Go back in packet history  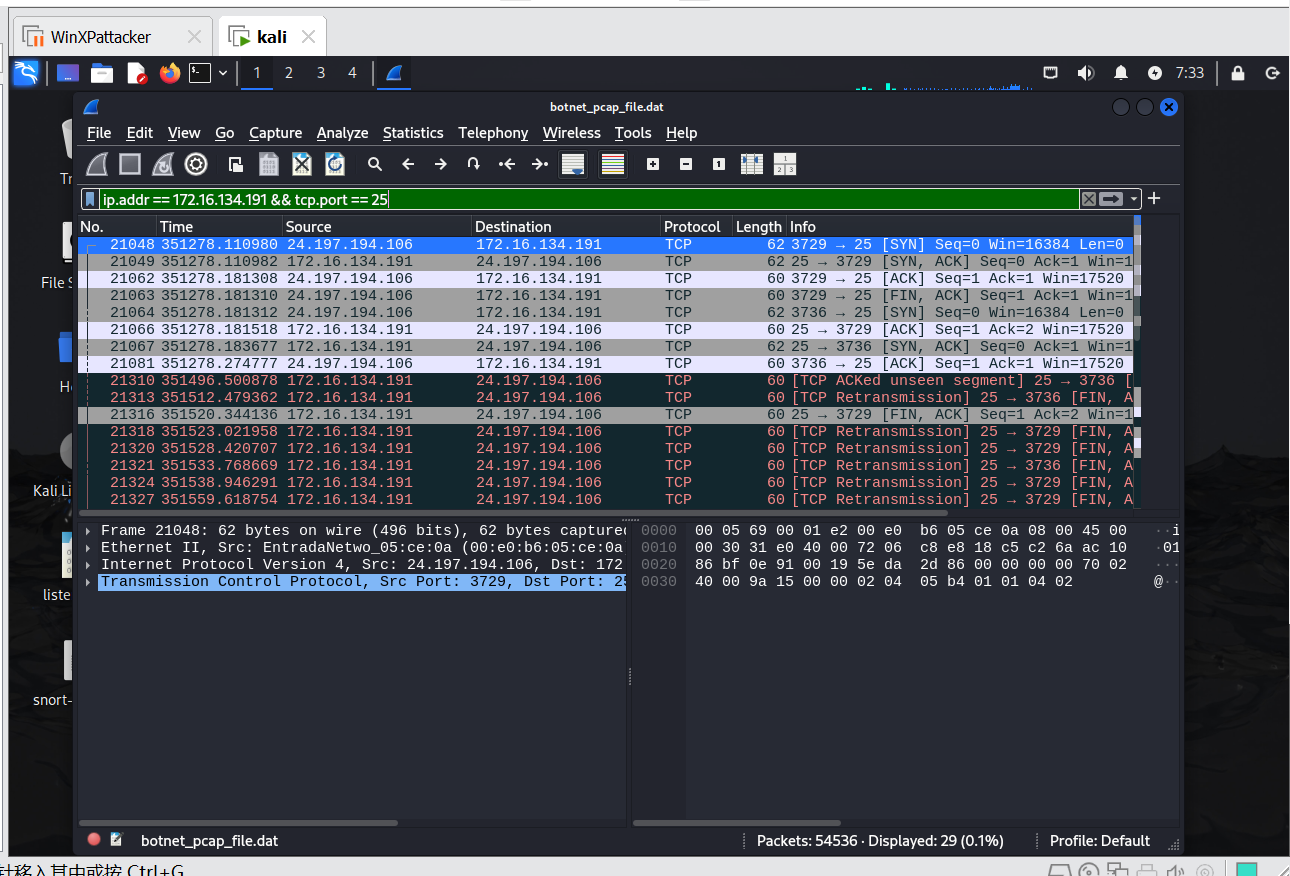click(x=408, y=164)
